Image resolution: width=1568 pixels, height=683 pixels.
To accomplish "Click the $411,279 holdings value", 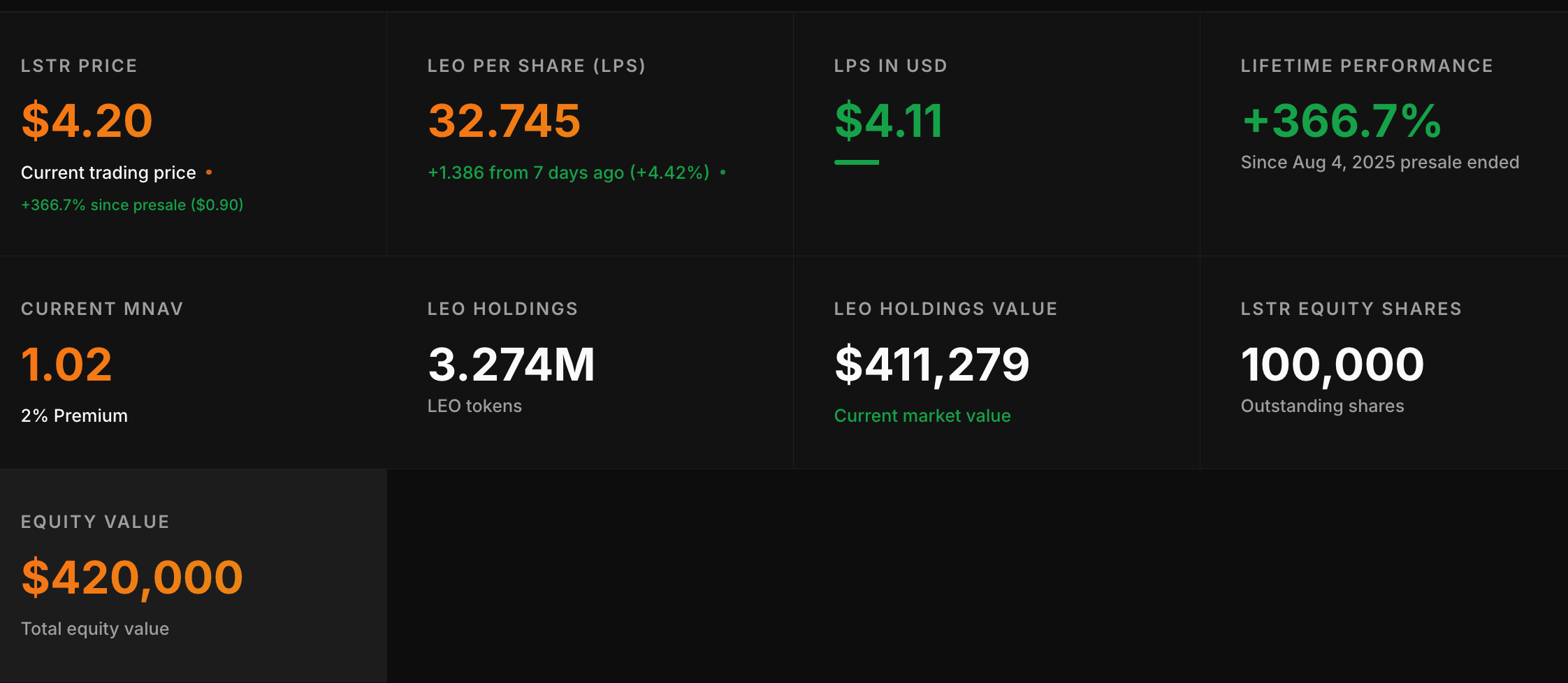I will click(931, 365).
